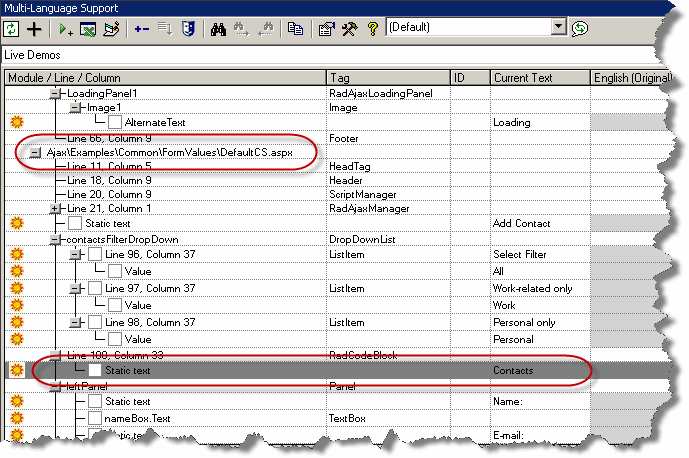Tick the nameBox.Text checkbox
Viewport: 689px width, 458px height.
coord(94,417)
